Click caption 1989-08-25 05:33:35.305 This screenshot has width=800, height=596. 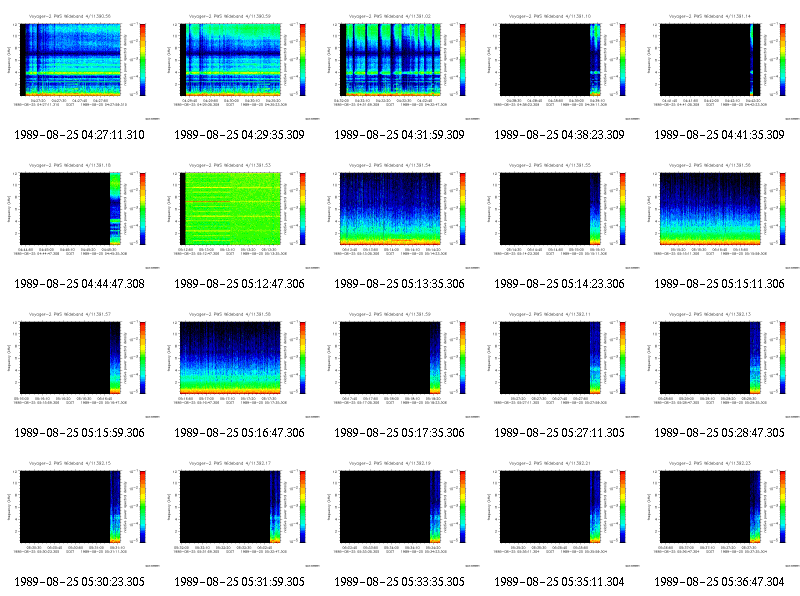[x=399, y=582]
